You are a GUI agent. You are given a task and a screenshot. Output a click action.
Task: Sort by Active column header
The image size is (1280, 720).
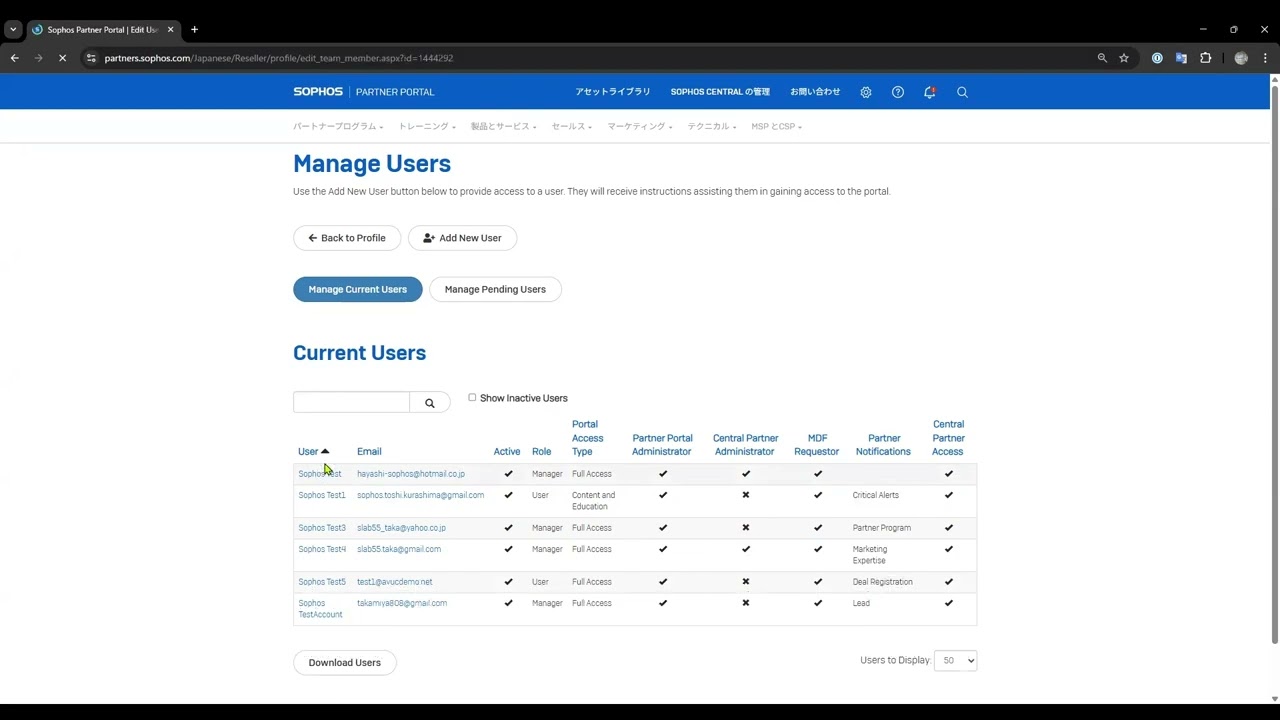tap(507, 451)
